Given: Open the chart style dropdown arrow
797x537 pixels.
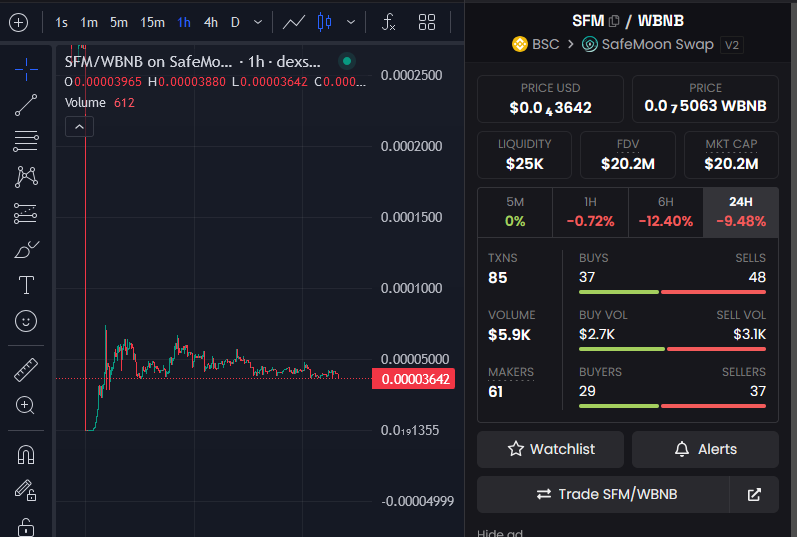Looking at the screenshot, I should pyautogui.click(x=351, y=22).
